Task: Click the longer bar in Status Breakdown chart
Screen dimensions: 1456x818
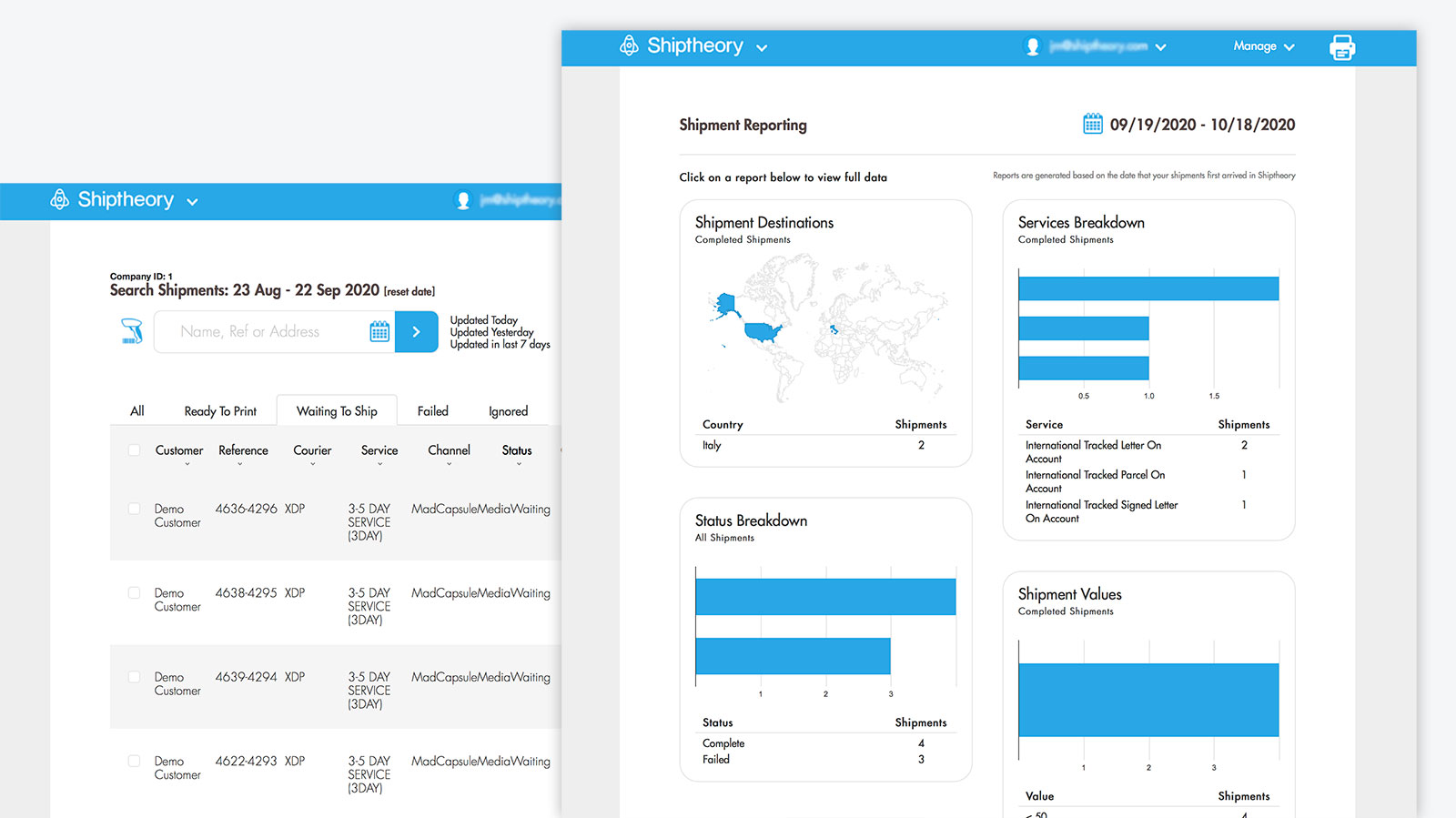Action: click(x=825, y=597)
